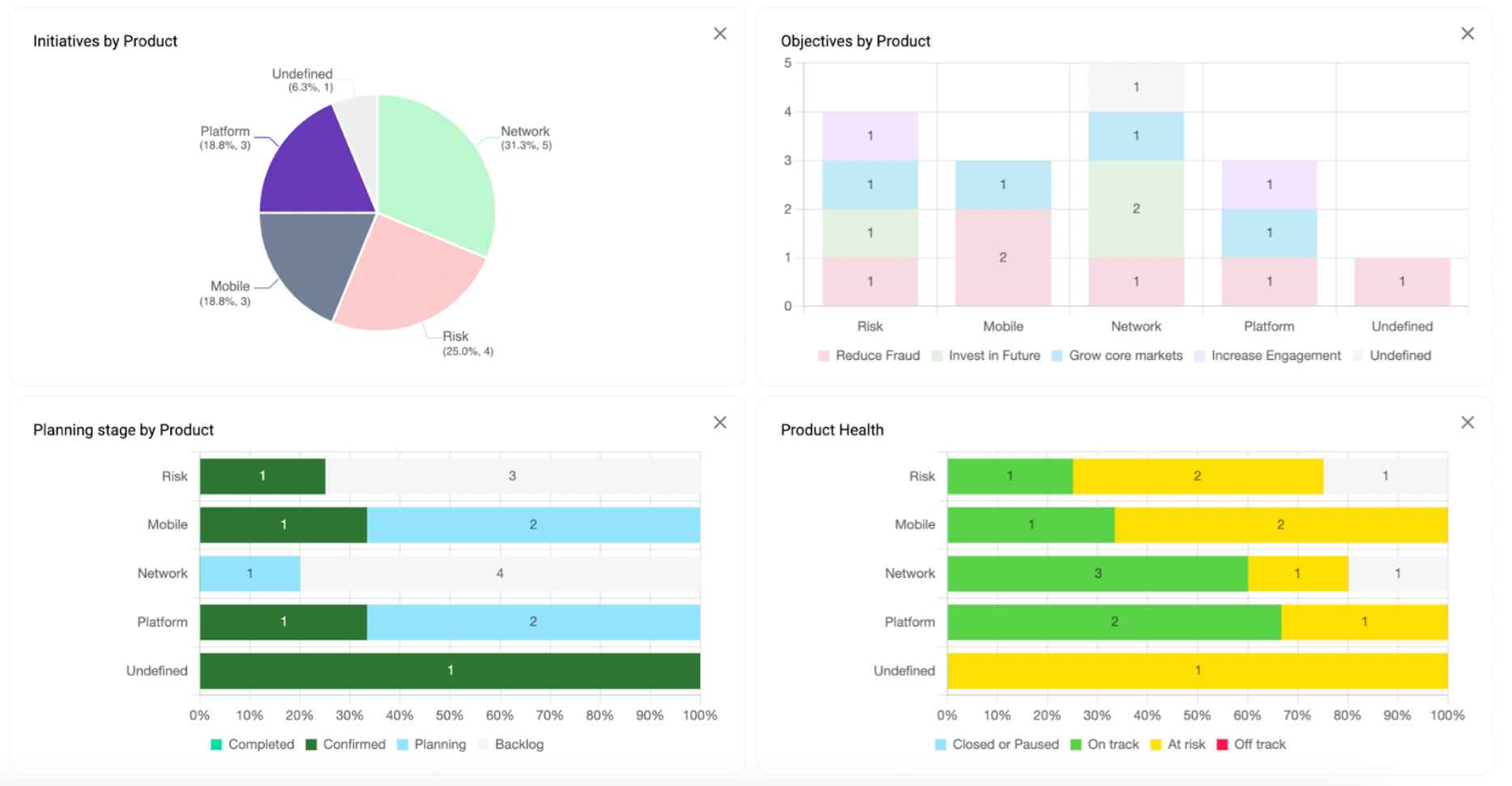
Task: Click Risk row On track bar in Product Health
Action: tap(1010, 476)
